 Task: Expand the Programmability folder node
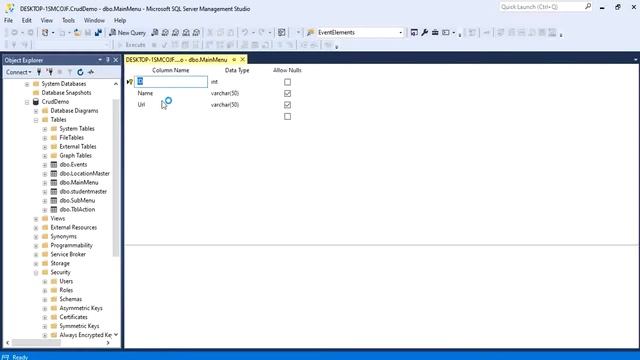[36, 246]
